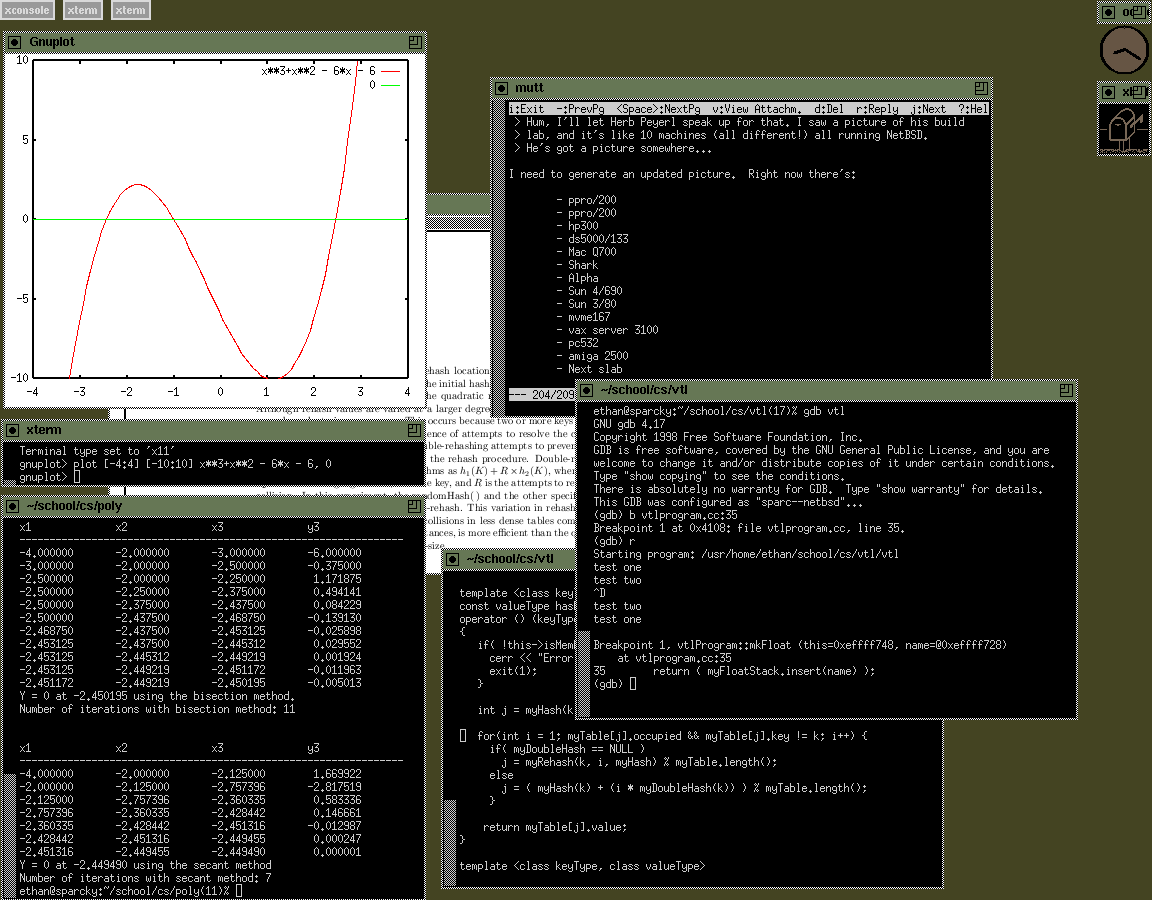Click 'Breakpoint 1 at 0x4108' line in gdb
Image resolution: width=1152 pixels, height=900 pixels.
[749, 528]
